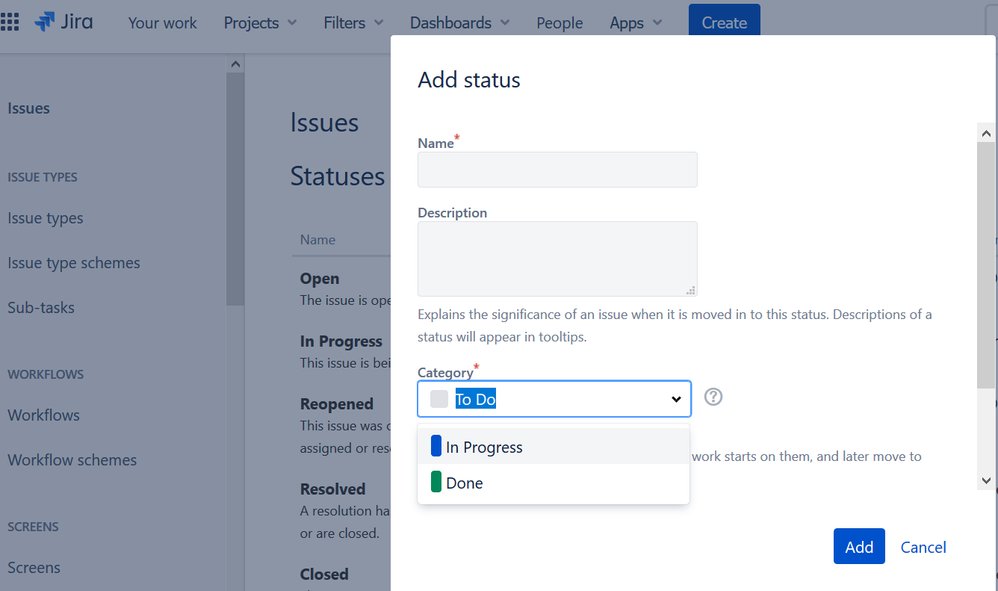998x591 pixels.
Task: Click the Description resize handle
Action: 691,290
